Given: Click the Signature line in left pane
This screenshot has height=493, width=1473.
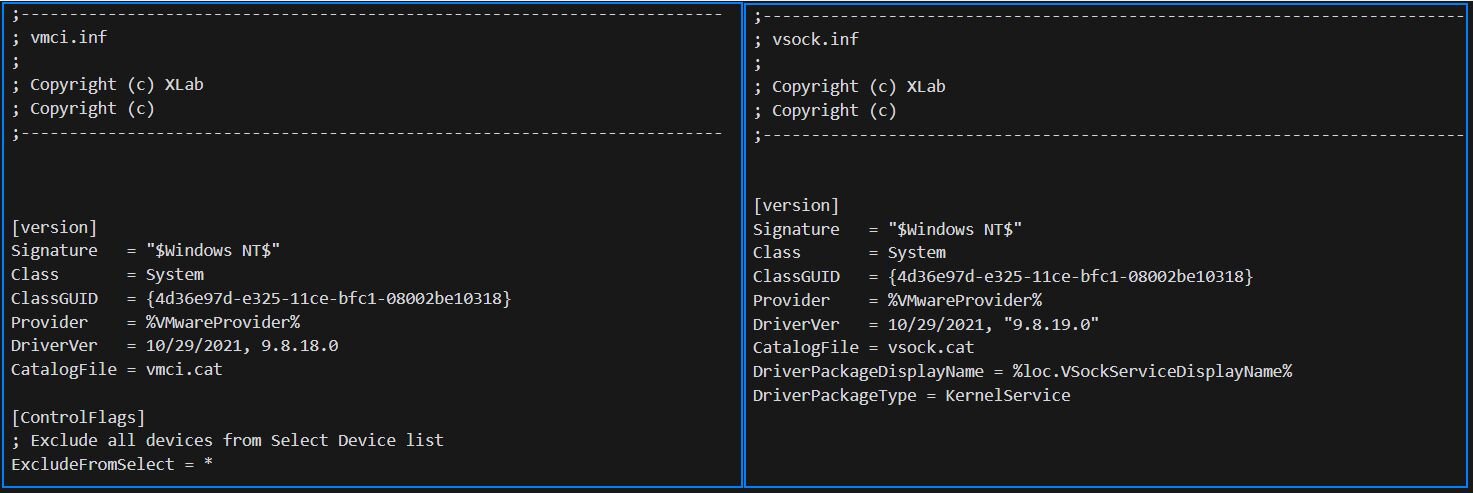Looking at the screenshot, I should (x=145, y=250).
